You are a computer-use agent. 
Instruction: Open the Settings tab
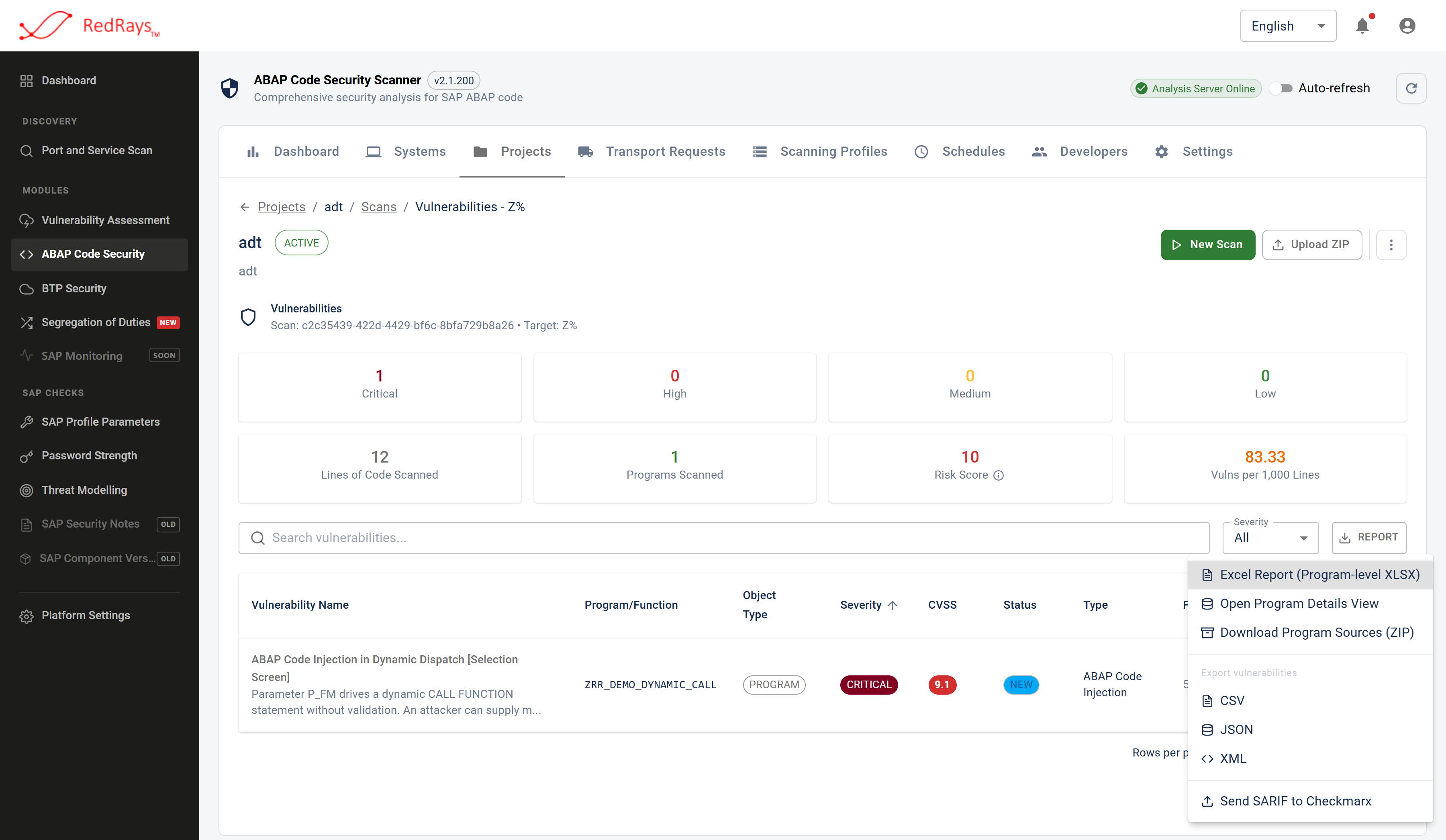1193,151
